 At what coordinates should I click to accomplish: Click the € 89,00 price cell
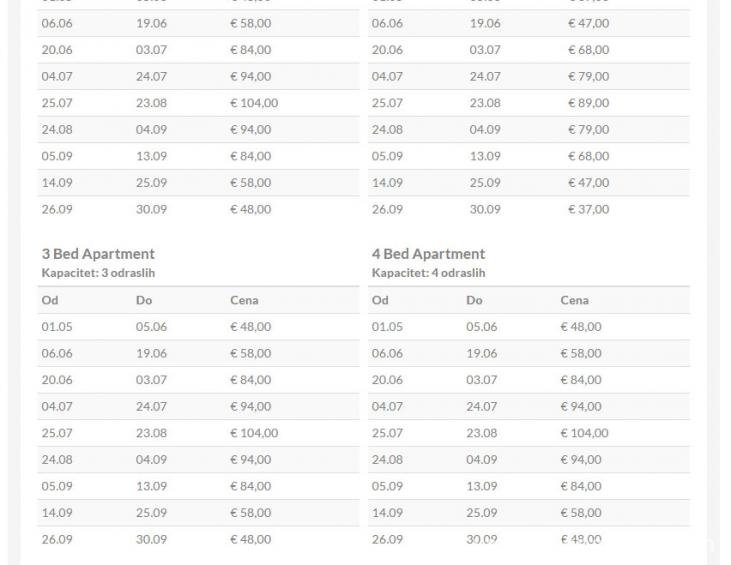coord(588,103)
